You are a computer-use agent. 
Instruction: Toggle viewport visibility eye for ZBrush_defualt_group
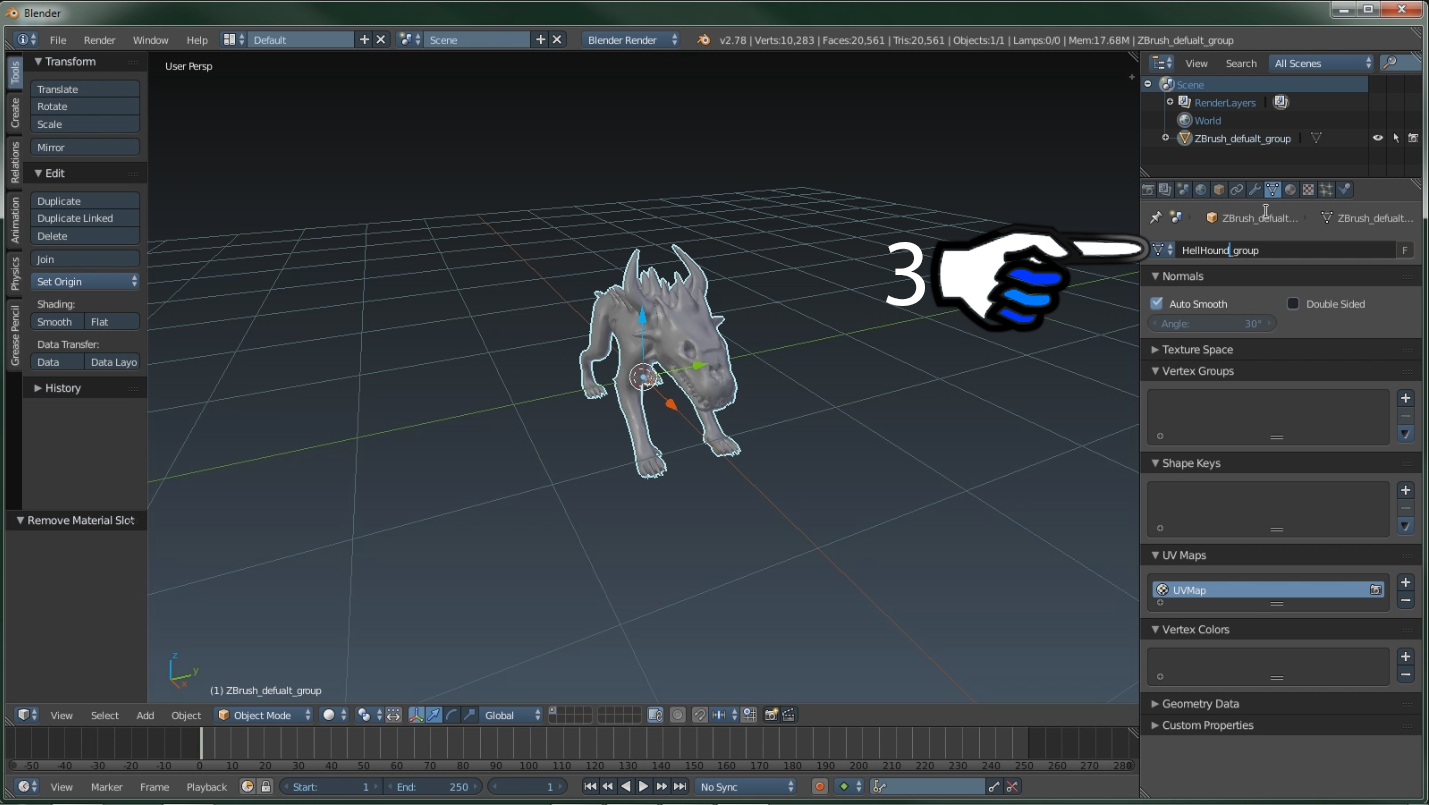coord(1378,138)
